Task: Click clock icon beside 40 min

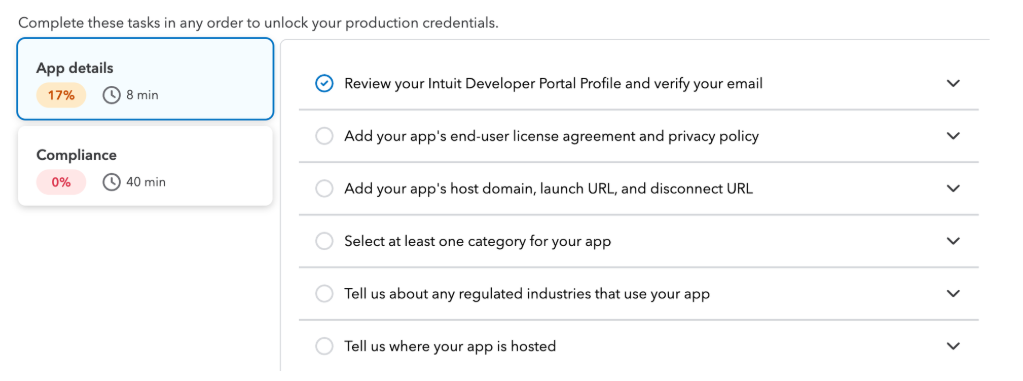Action: [x=112, y=182]
